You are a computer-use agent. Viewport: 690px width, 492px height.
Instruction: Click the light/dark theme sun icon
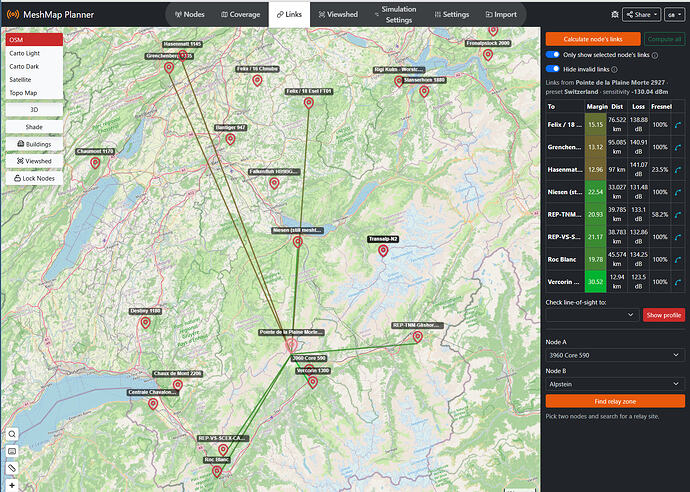point(615,15)
